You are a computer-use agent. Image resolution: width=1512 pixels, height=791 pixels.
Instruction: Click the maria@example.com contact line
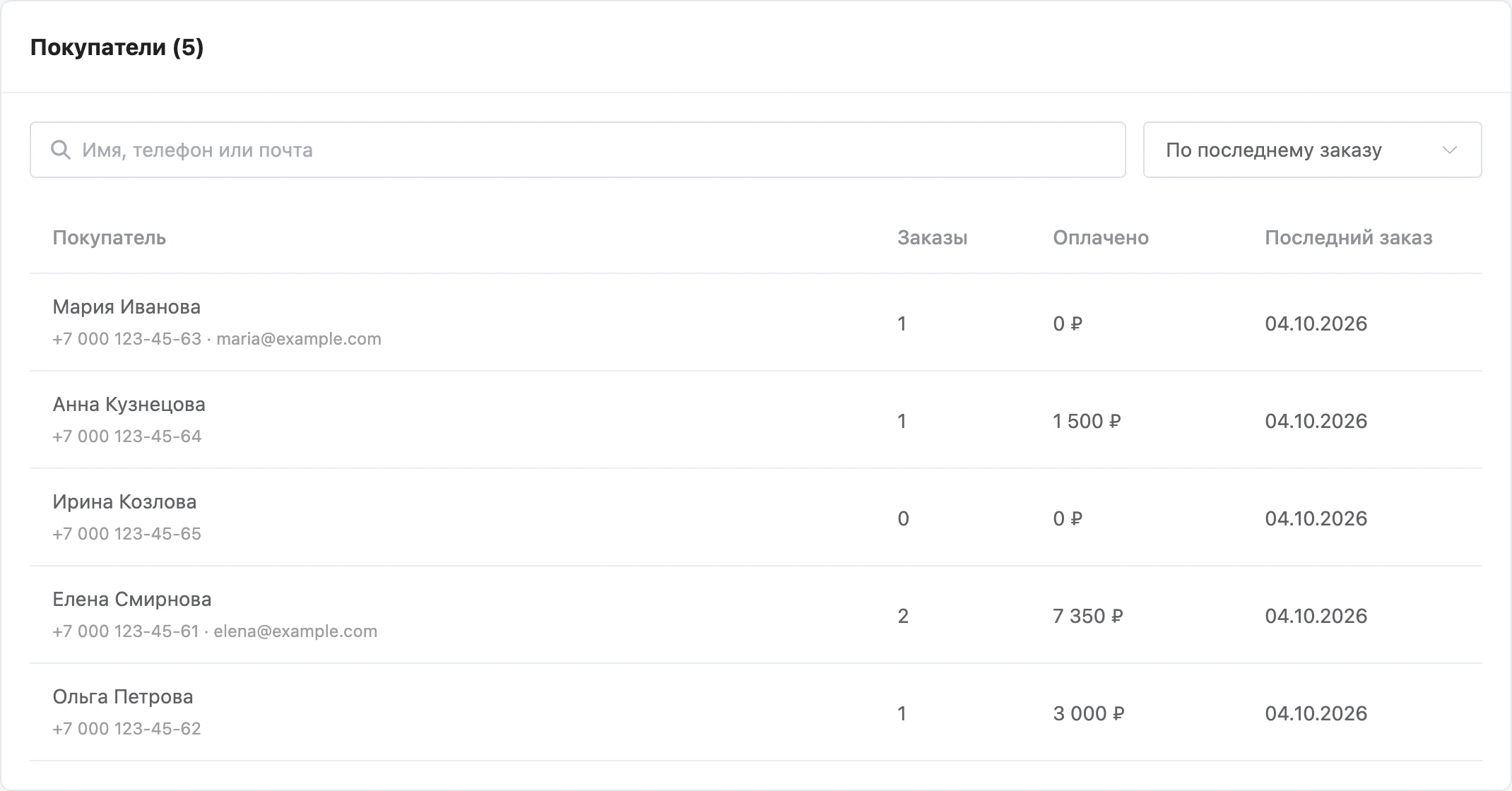[217, 339]
